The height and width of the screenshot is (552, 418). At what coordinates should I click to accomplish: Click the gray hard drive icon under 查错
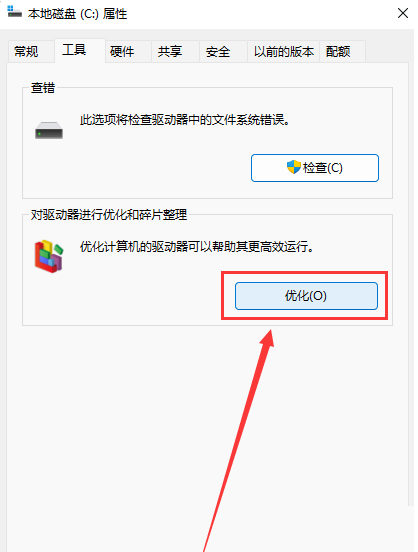pos(49,131)
